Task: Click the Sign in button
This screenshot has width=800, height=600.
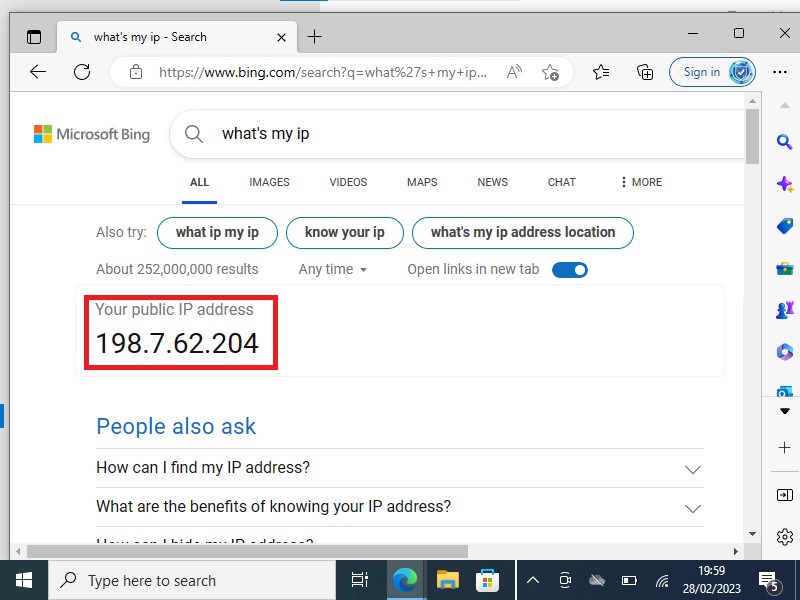Action: click(702, 72)
